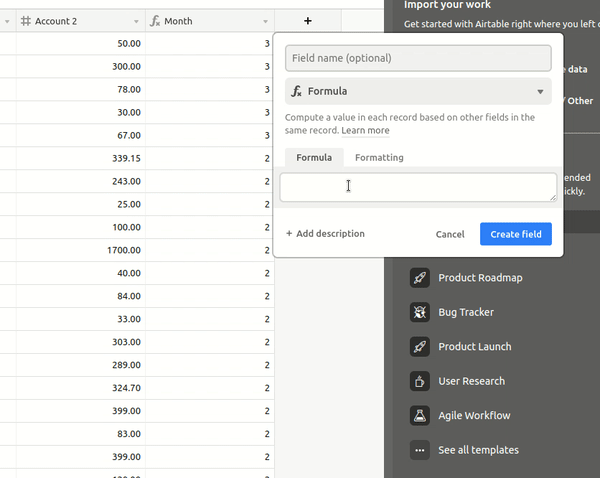Click the User Research template icon
600x478 pixels.
point(419,381)
